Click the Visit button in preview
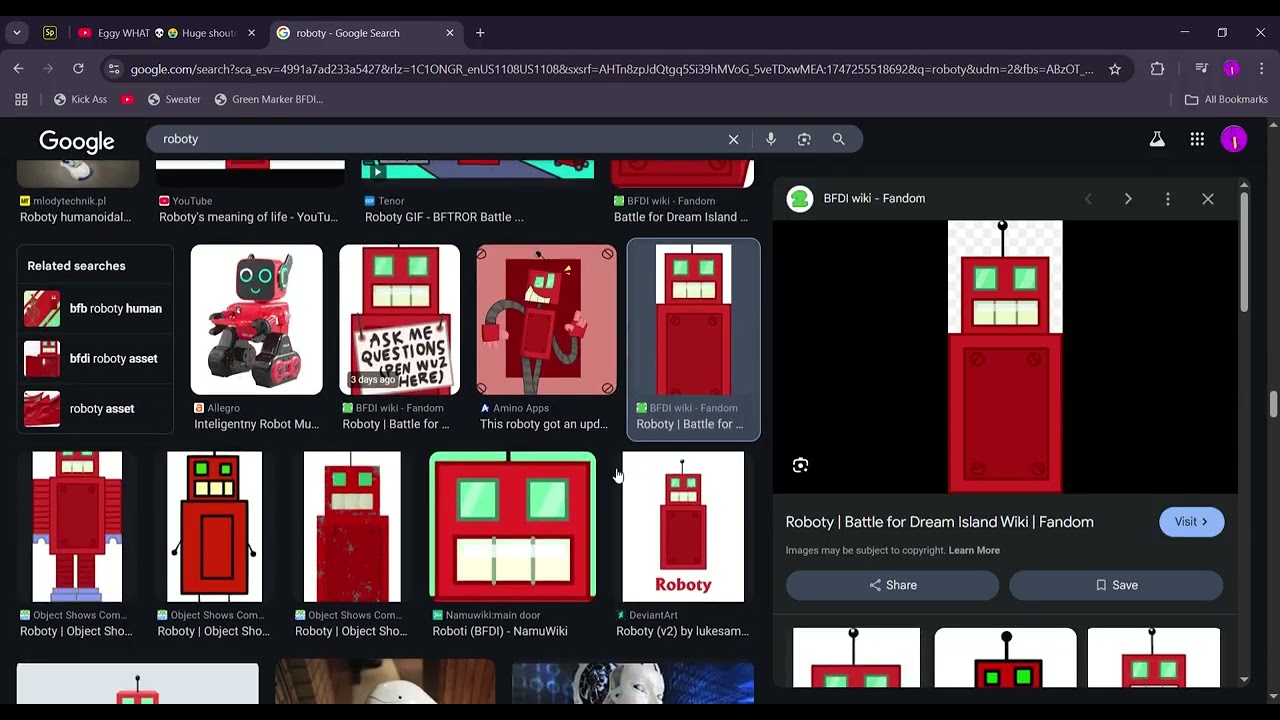This screenshot has width=1280, height=720. (1191, 522)
